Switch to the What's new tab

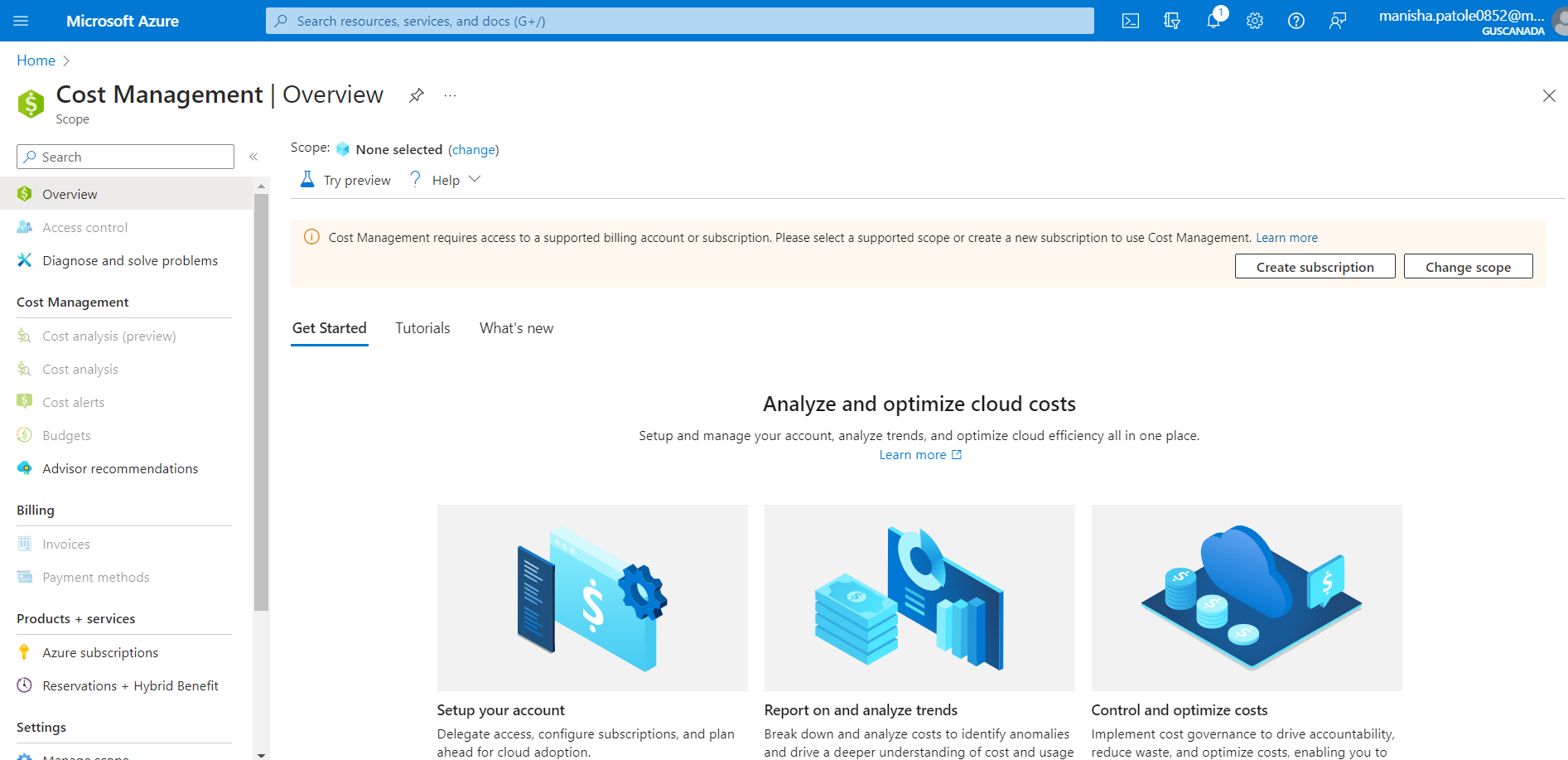pos(516,328)
